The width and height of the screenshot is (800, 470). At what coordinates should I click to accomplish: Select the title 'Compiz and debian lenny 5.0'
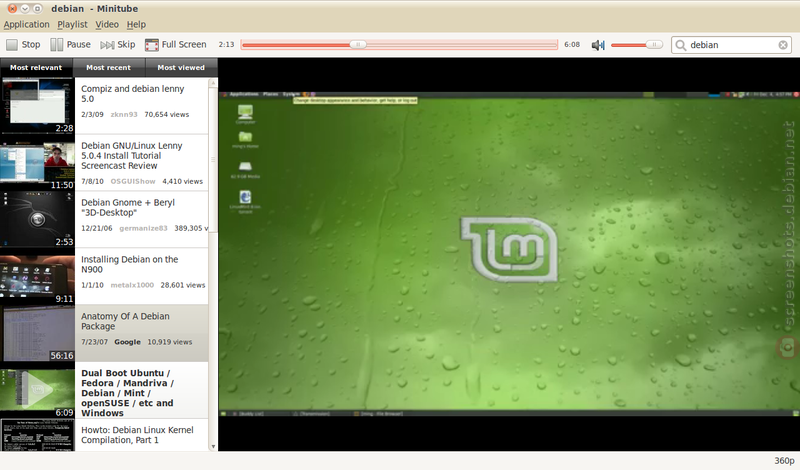(x=133, y=94)
